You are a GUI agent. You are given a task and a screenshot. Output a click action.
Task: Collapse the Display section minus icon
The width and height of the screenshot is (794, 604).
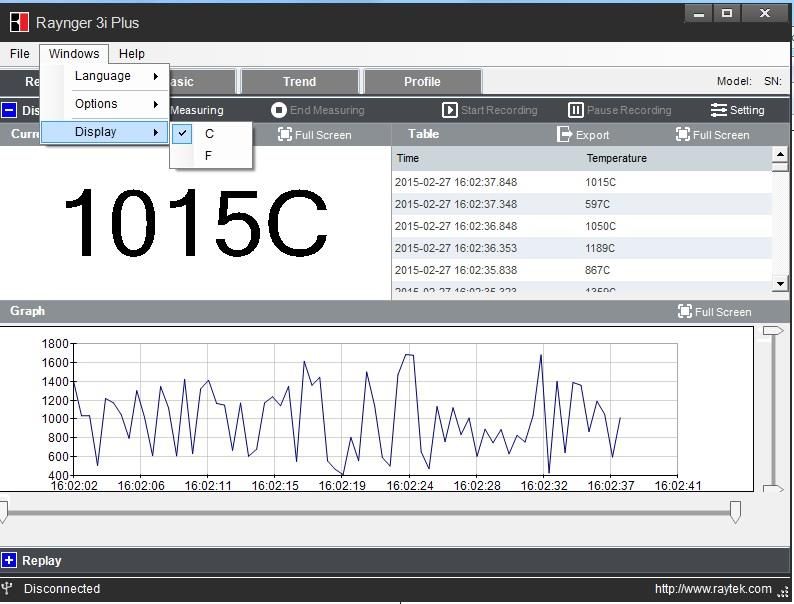(9, 110)
